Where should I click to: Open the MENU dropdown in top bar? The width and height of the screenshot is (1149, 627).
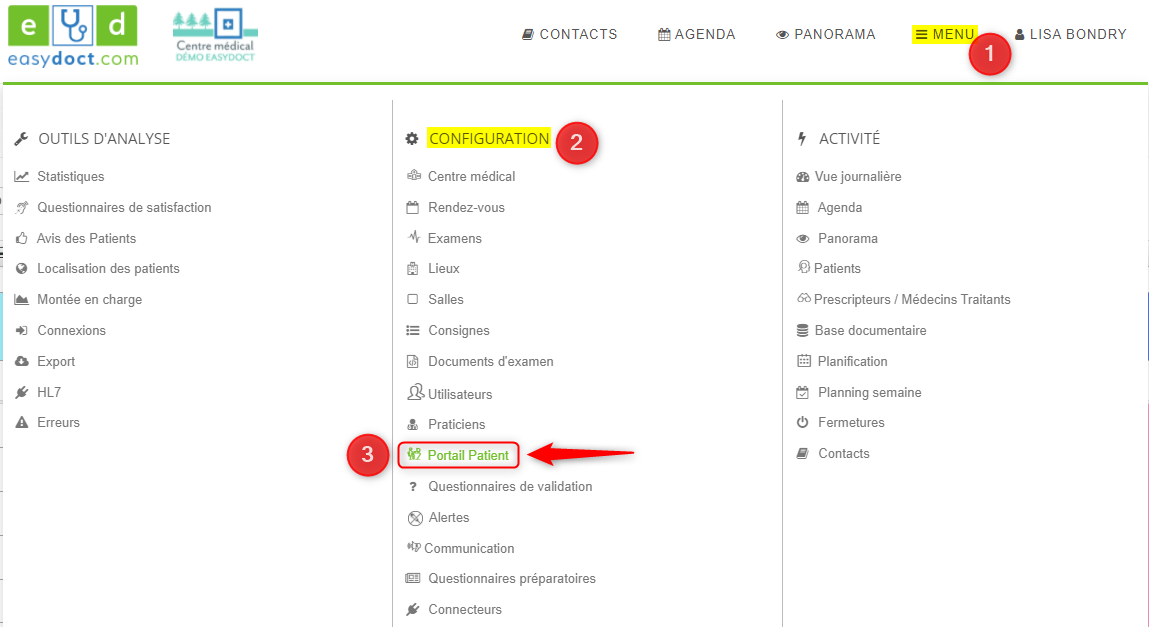[x=944, y=35]
